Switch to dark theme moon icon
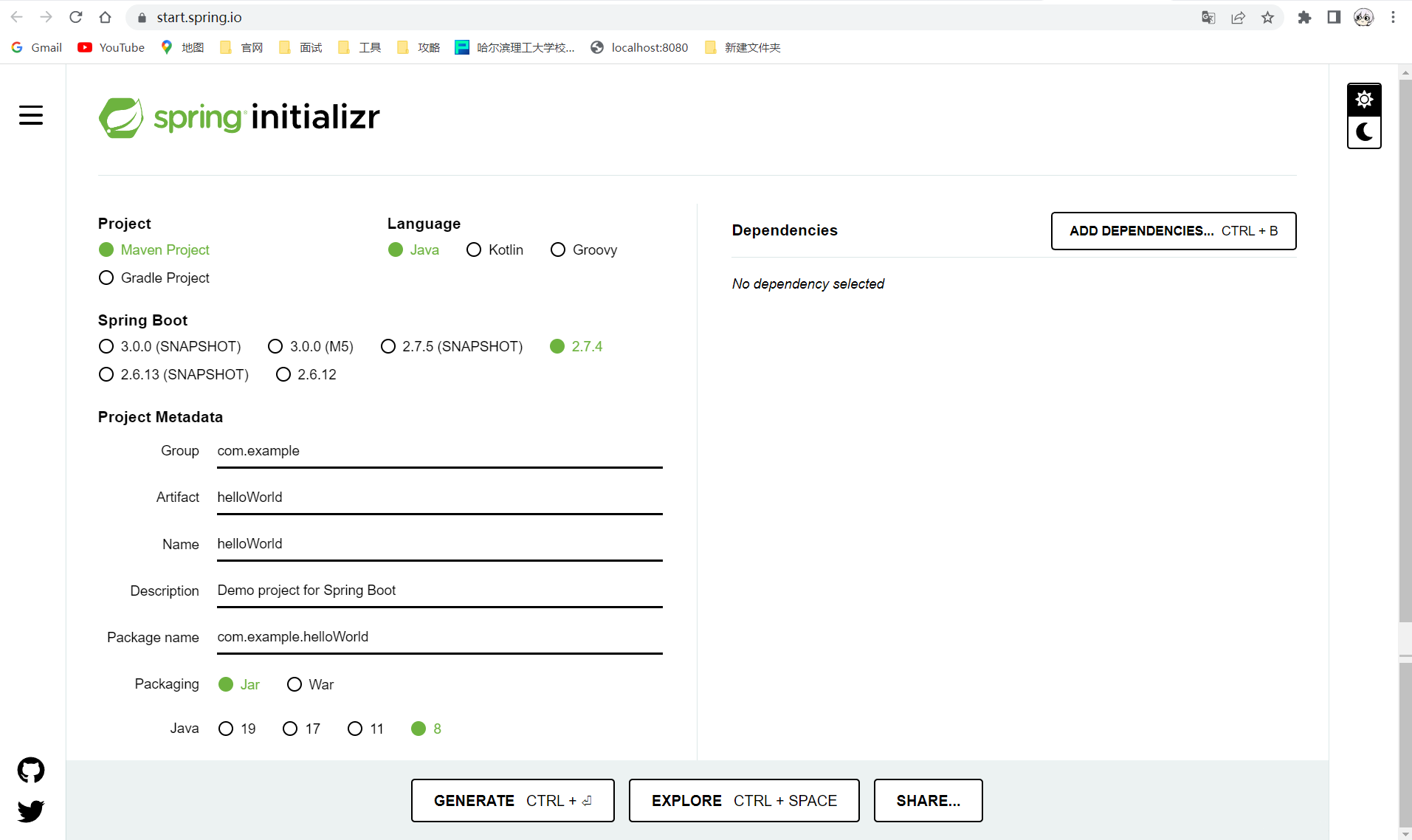The image size is (1412, 840). pyautogui.click(x=1364, y=132)
